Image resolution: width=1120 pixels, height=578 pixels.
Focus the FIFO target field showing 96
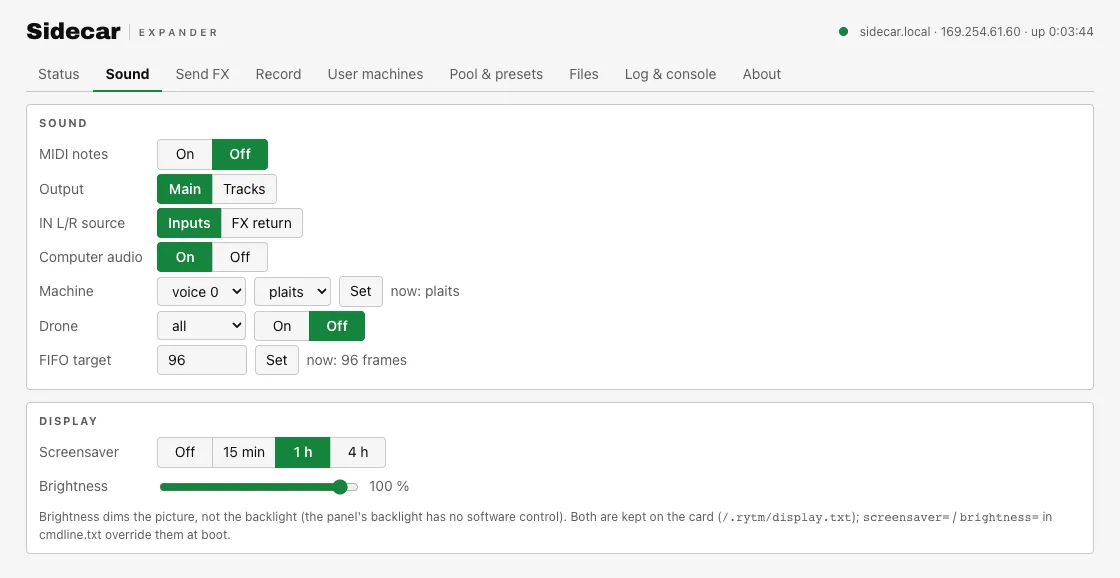point(201,360)
